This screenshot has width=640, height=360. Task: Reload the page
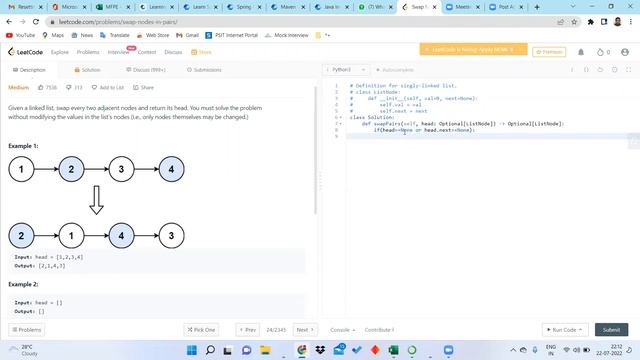tap(36, 22)
